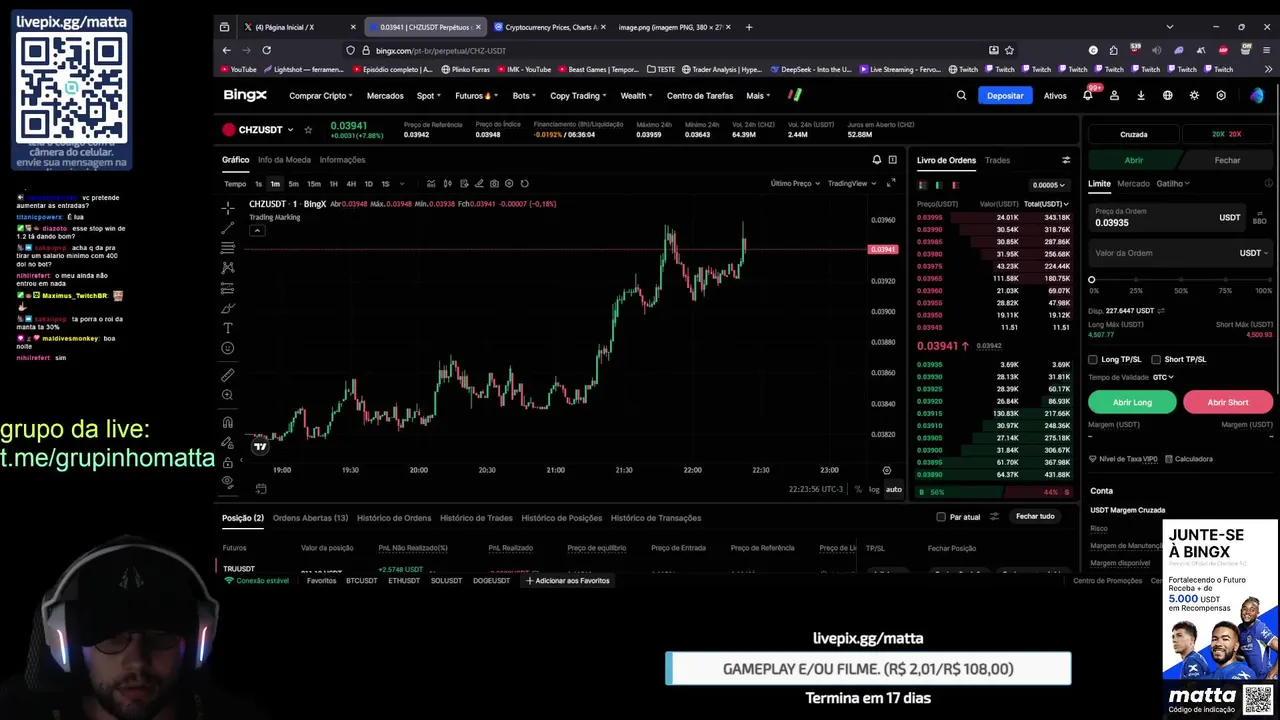Select the trend line drawing tool
The height and width of the screenshot is (720, 1280).
[x=228, y=227]
